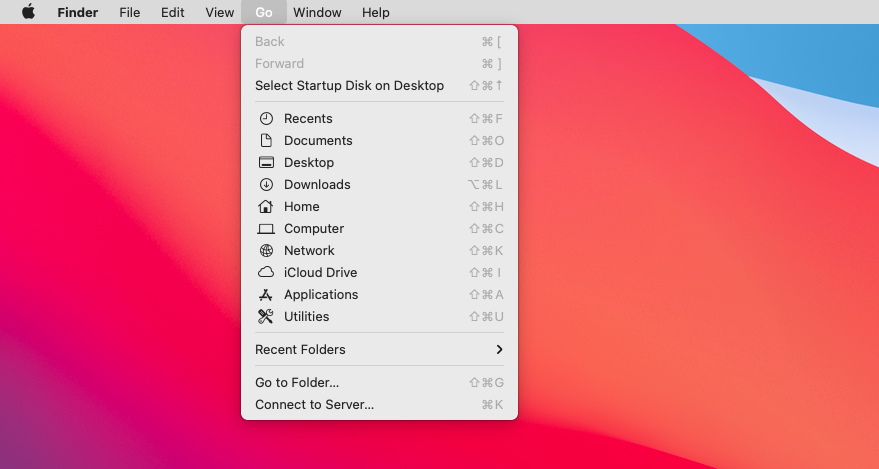Viewport: 879px width, 469px height.
Task: Open the View menu
Action: click(x=219, y=12)
